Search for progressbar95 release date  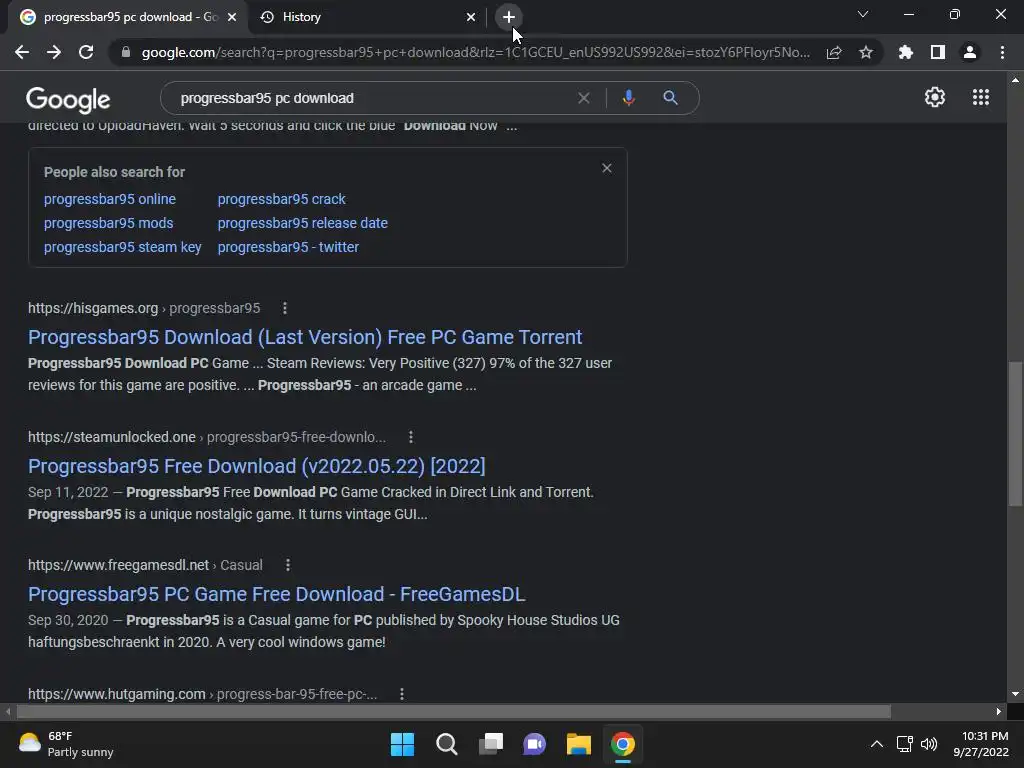tap(302, 223)
